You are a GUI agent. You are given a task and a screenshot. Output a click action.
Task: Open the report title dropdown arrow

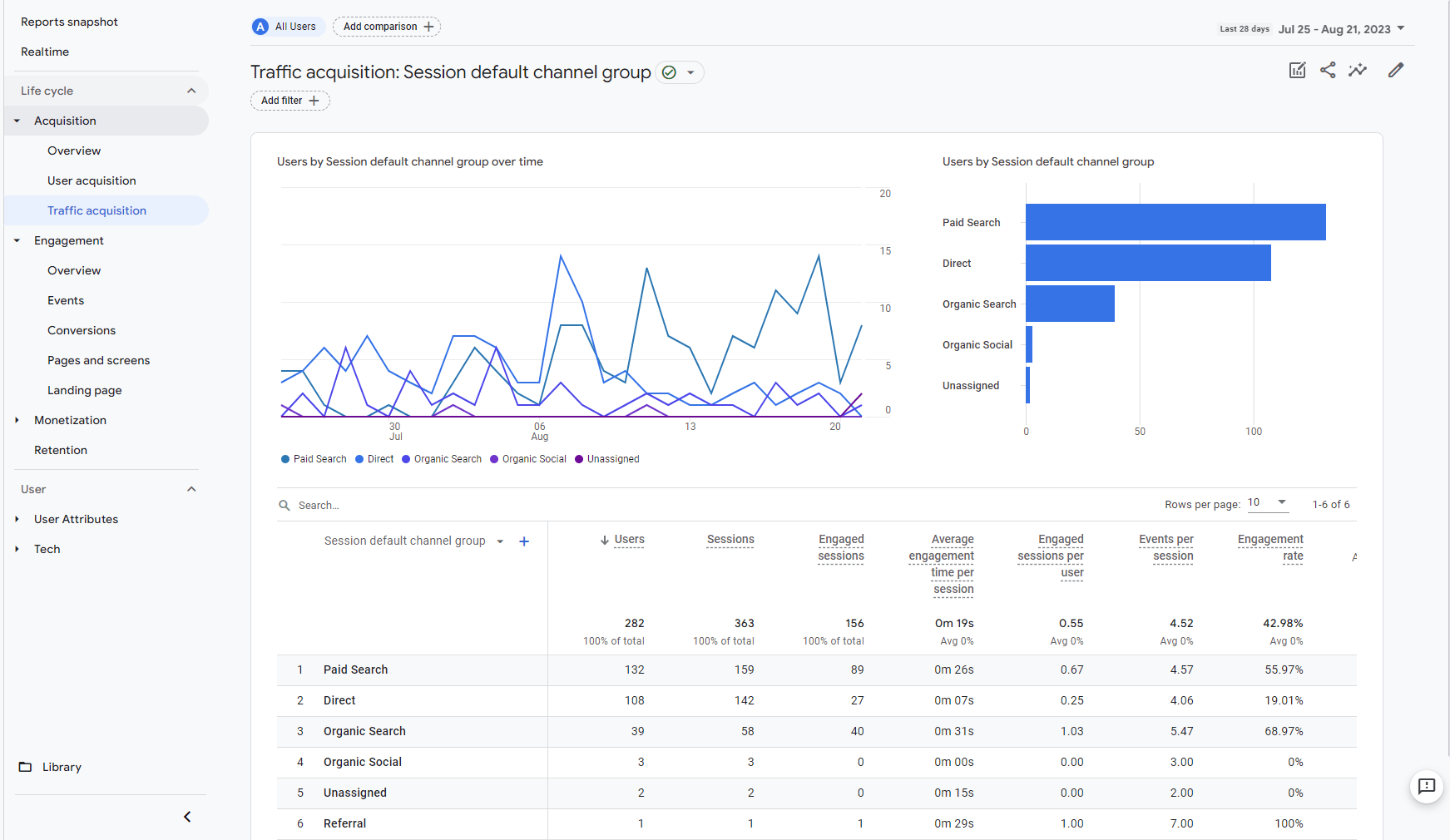click(690, 72)
